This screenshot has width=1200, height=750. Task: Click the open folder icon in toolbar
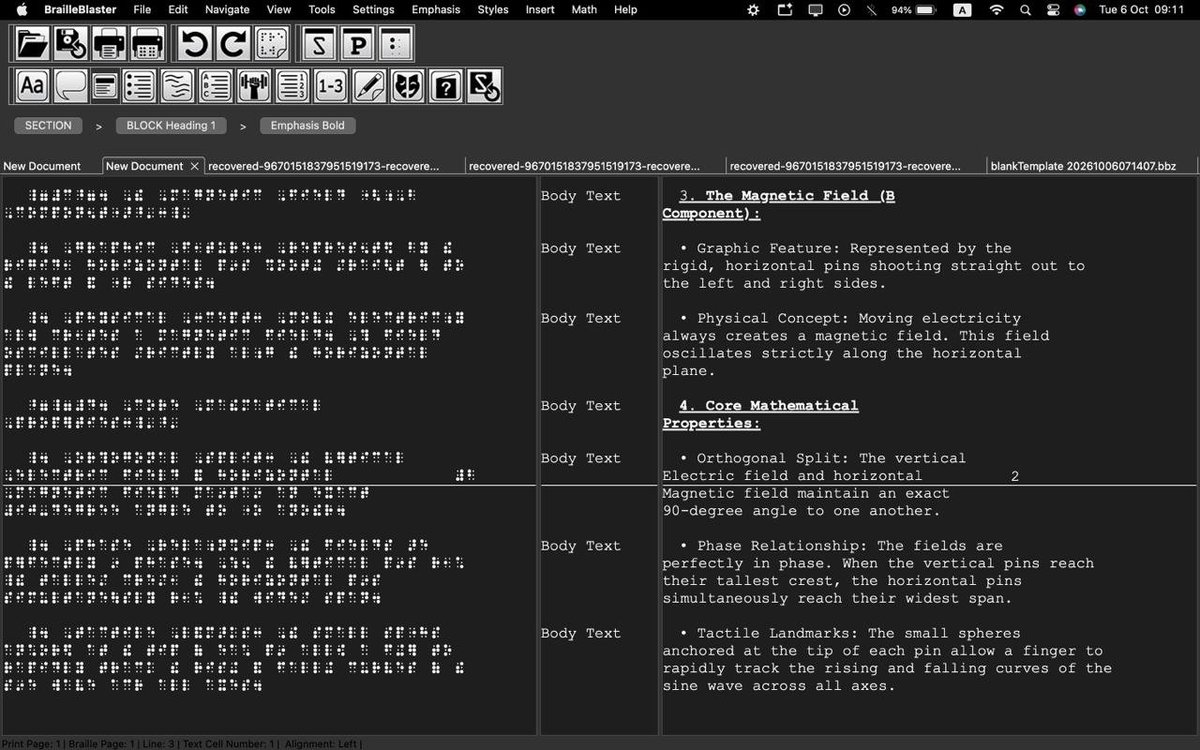tap(32, 44)
